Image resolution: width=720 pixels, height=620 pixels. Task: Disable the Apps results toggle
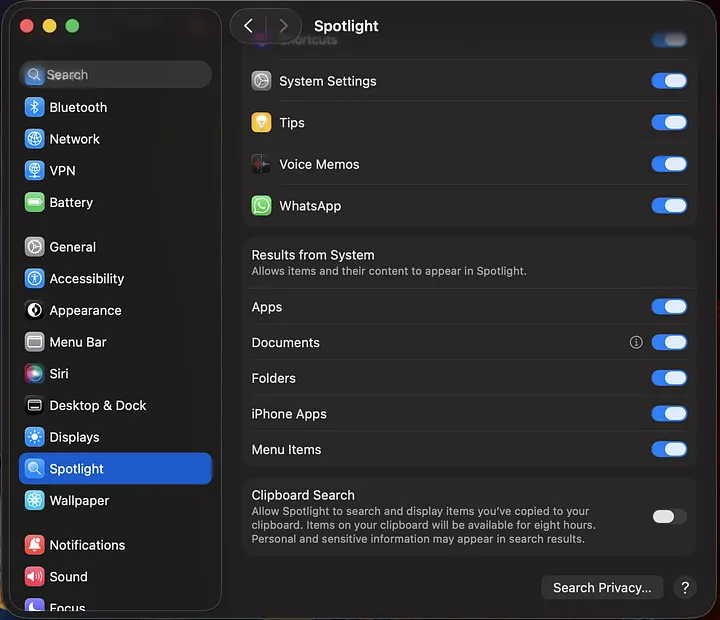tap(669, 307)
